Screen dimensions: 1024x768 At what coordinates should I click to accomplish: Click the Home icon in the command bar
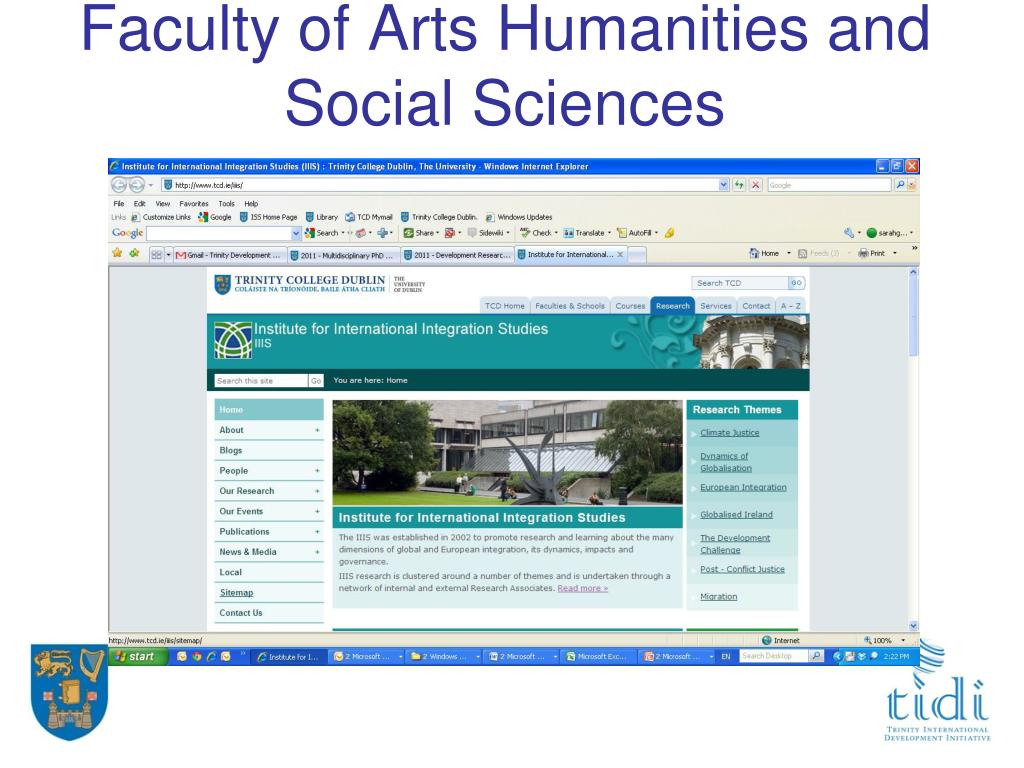pos(754,253)
